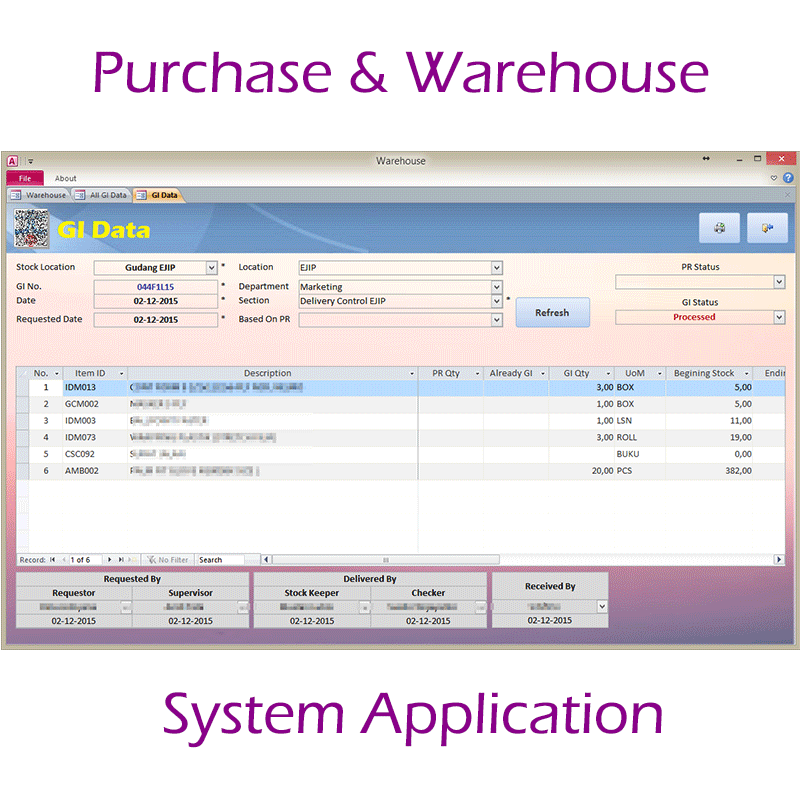Viewport: 800px width, 800px height.
Task: Click the Print button with printer icon
Action: (718, 228)
